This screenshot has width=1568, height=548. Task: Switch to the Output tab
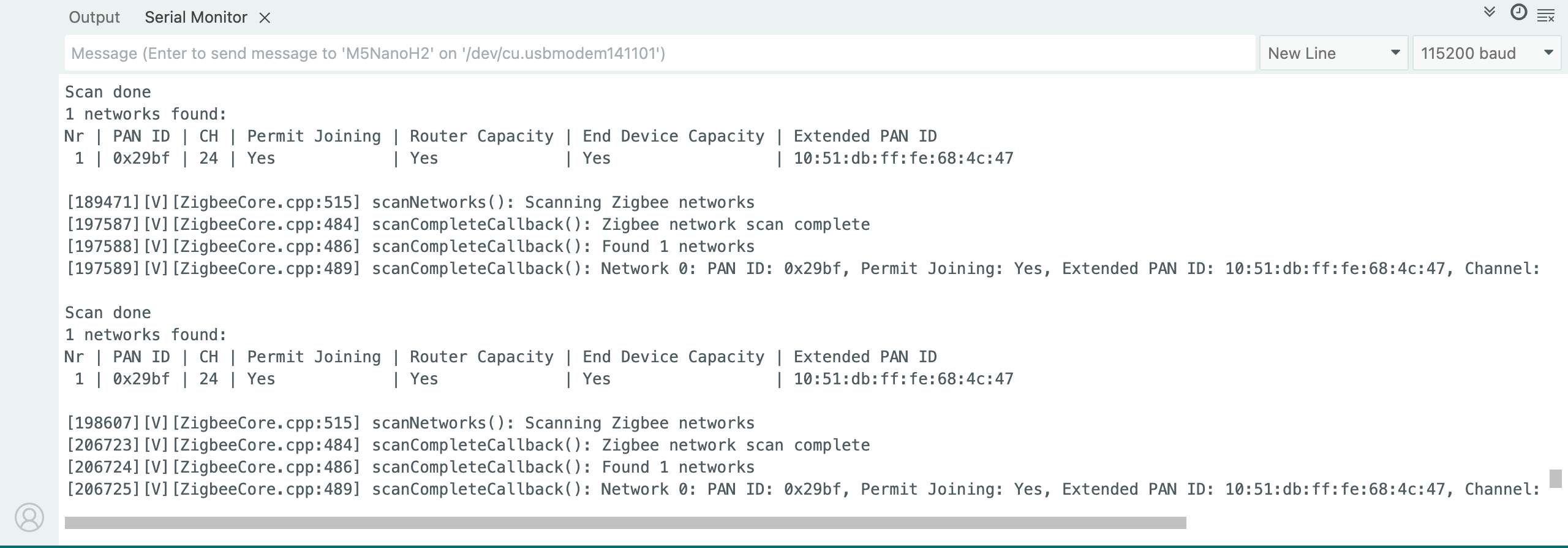coord(94,17)
